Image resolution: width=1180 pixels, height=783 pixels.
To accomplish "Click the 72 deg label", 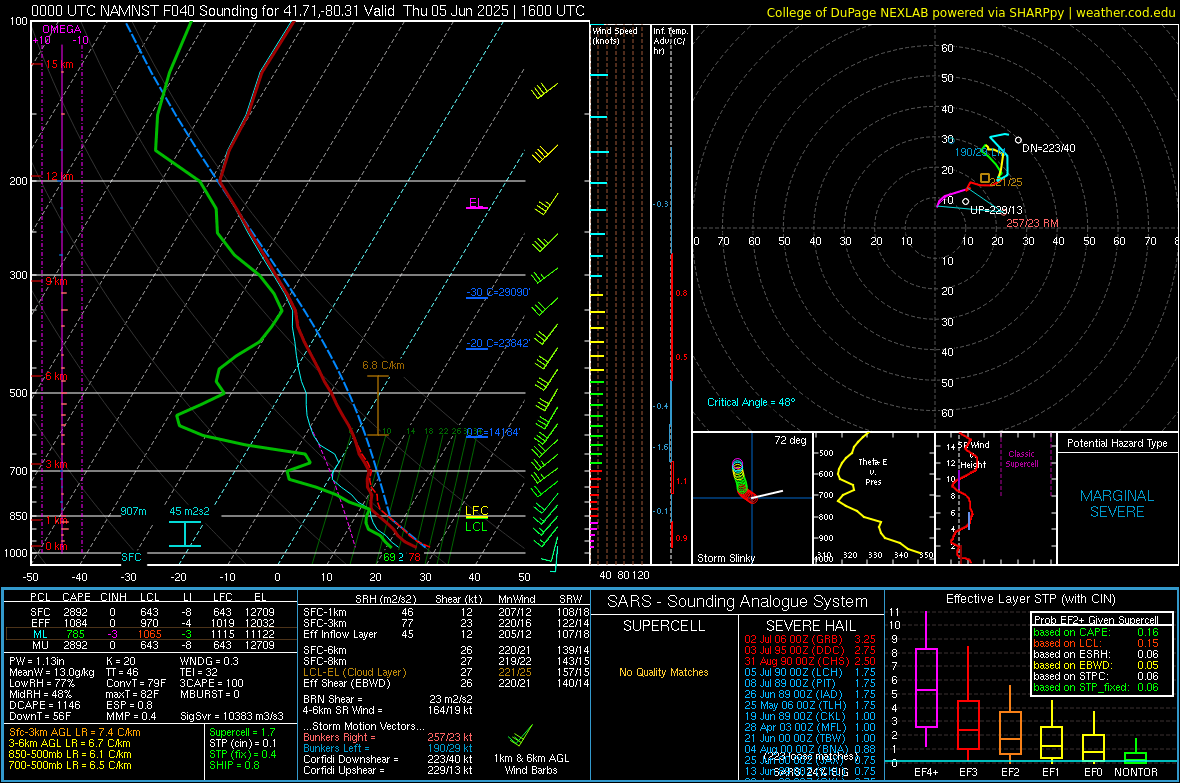I will 790,440.
